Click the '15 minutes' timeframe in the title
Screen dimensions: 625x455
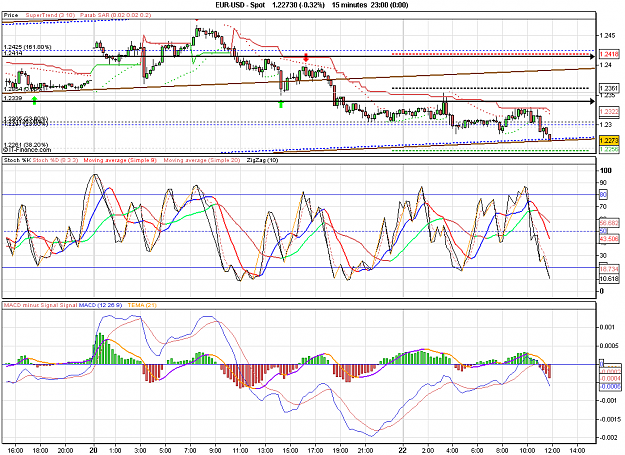tap(349, 5)
